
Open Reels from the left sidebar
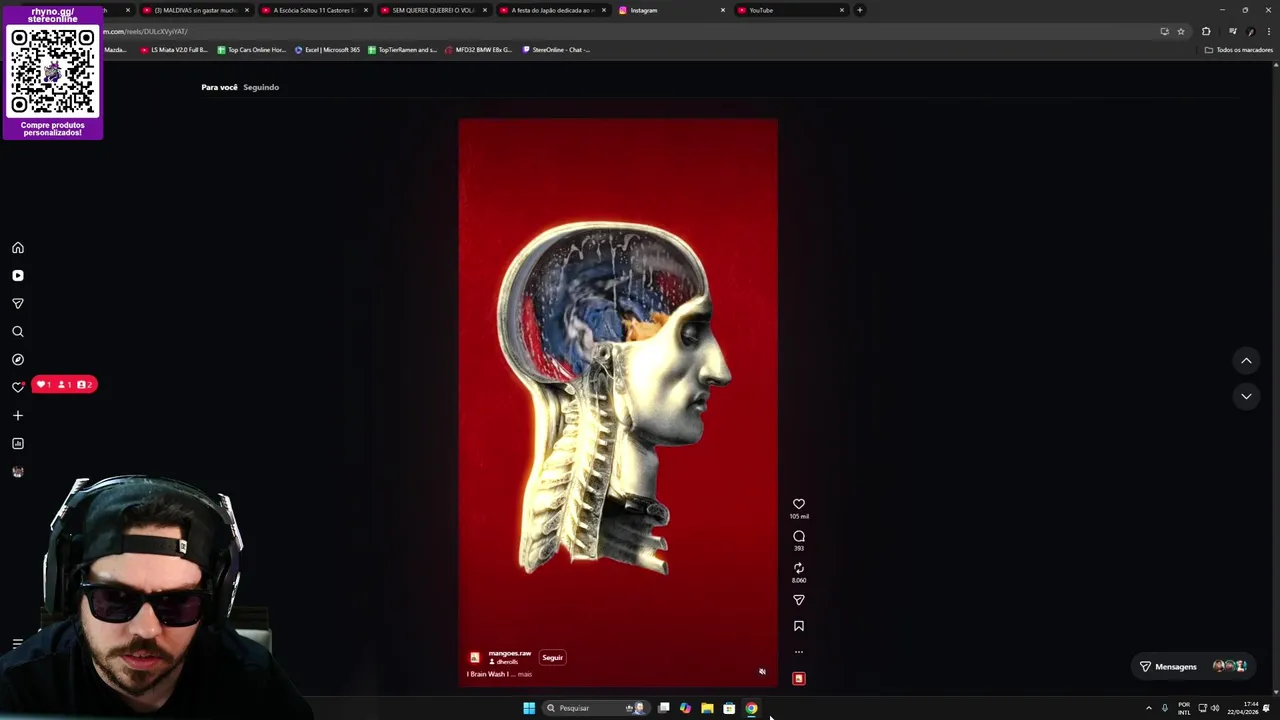pos(18,276)
